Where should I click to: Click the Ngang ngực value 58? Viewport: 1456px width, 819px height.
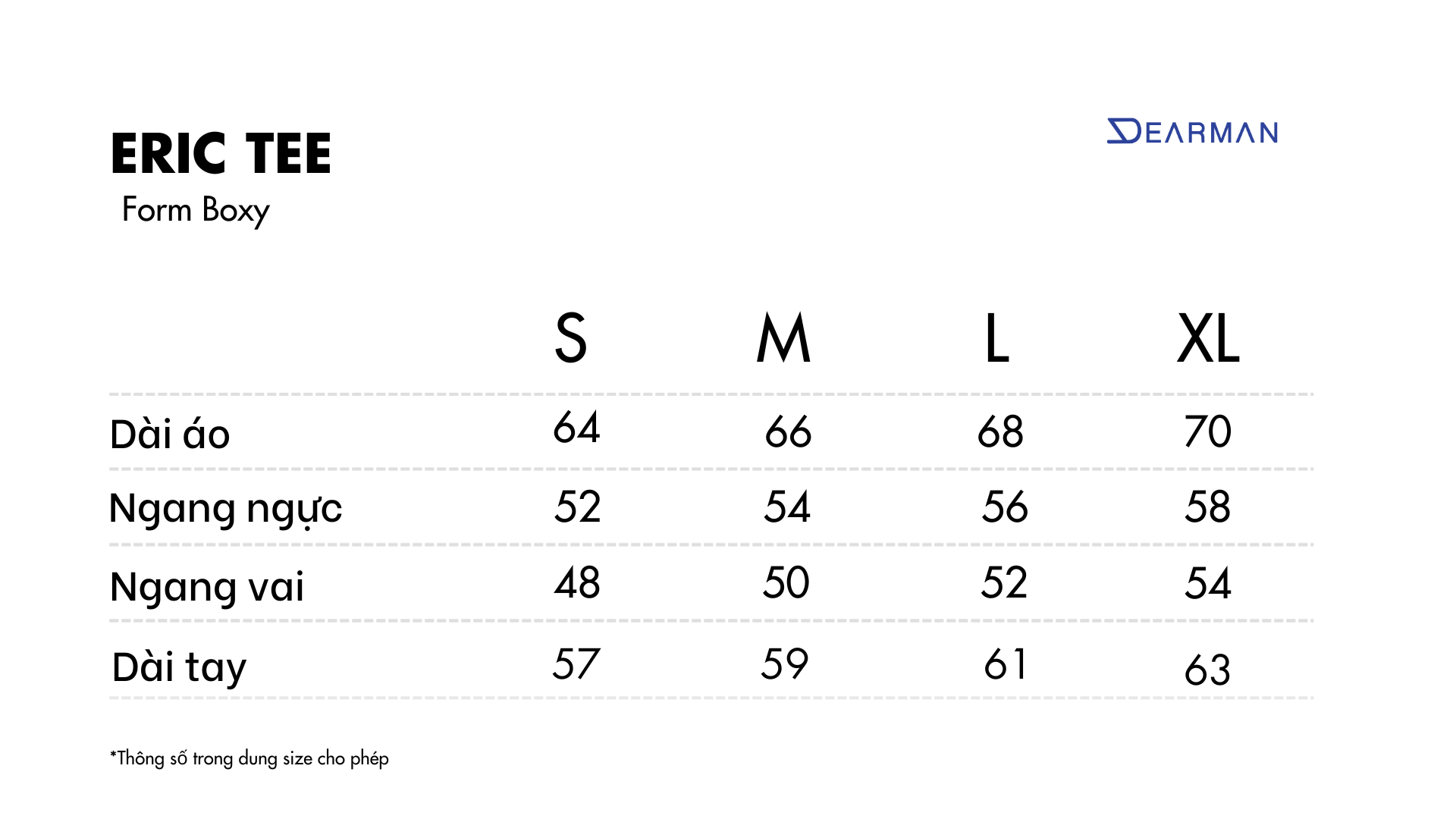pos(1208,507)
